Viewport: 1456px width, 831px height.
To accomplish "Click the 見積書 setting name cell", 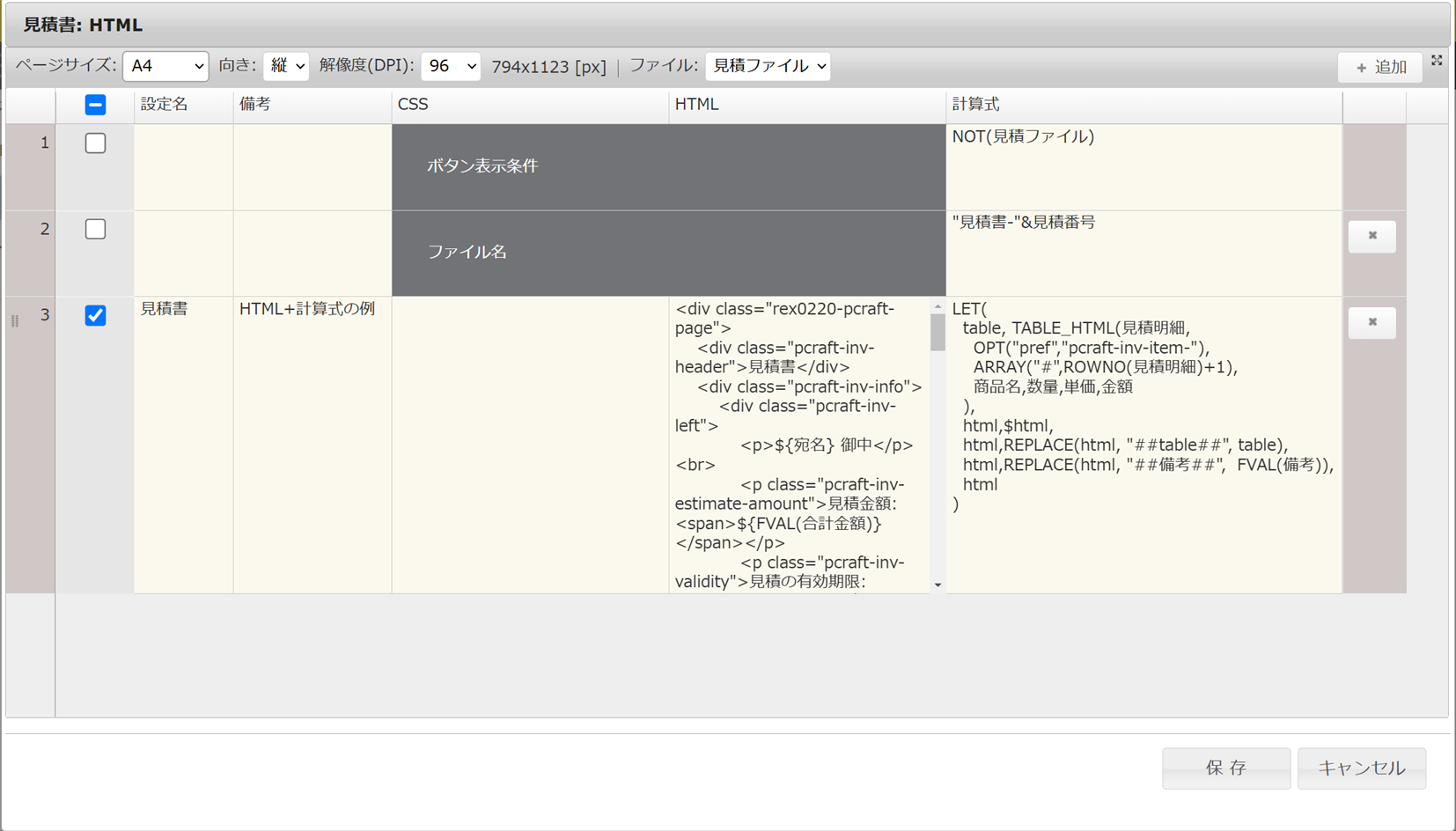I will 183,445.
